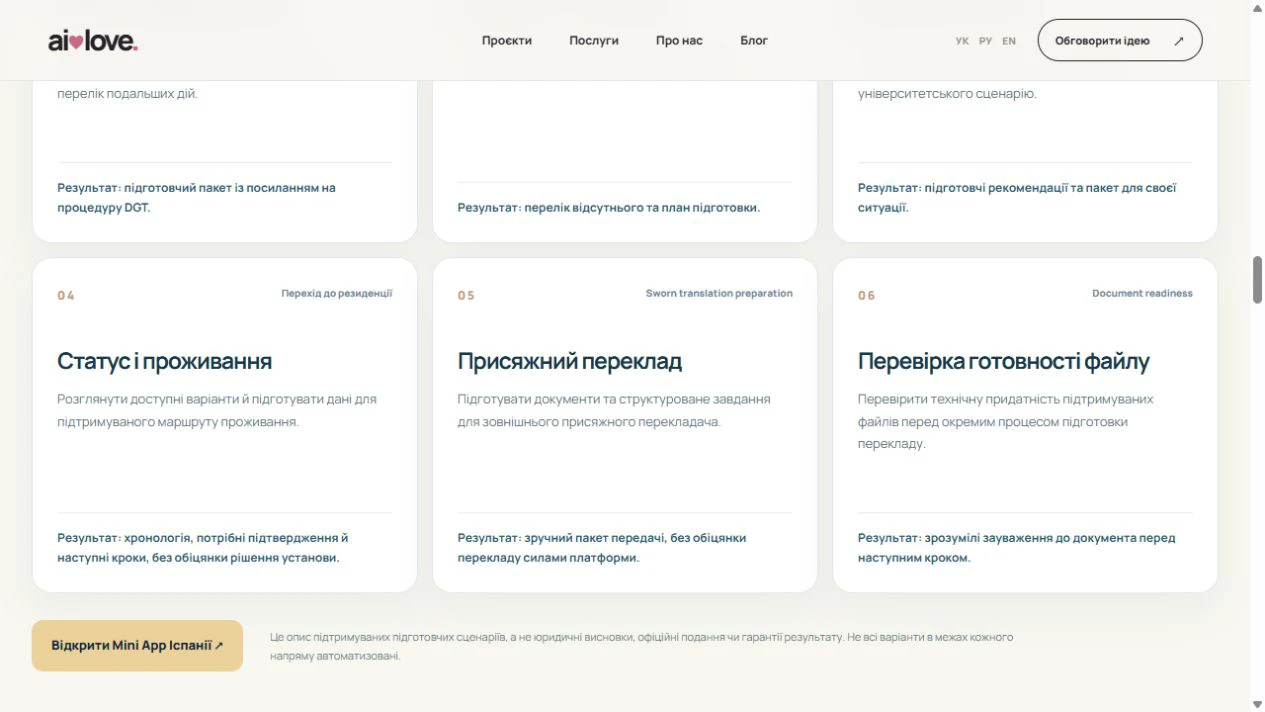Click card number 04 label
Image resolution: width=1265 pixels, height=712 pixels.
coord(66,295)
